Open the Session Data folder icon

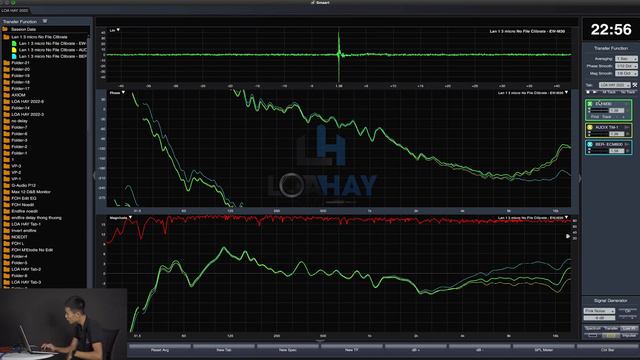[5, 29]
